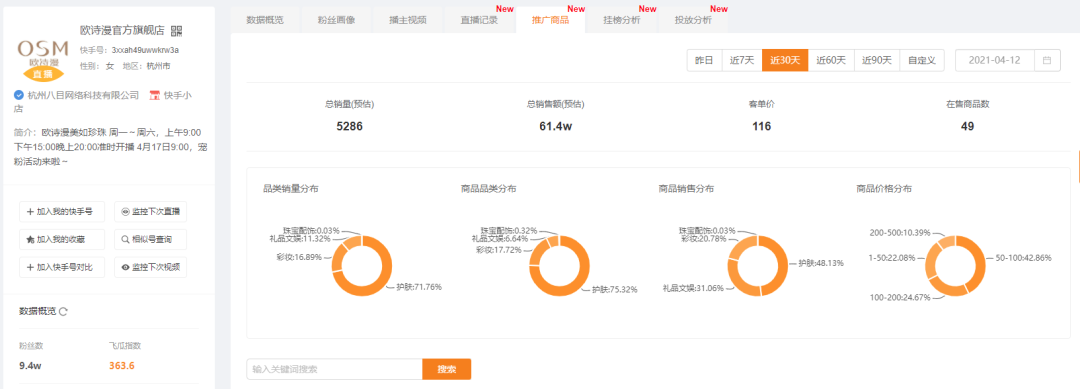Click the 飞瓜指数 value 363.6
This screenshot has width=1080, height=389.
[122, 366]
